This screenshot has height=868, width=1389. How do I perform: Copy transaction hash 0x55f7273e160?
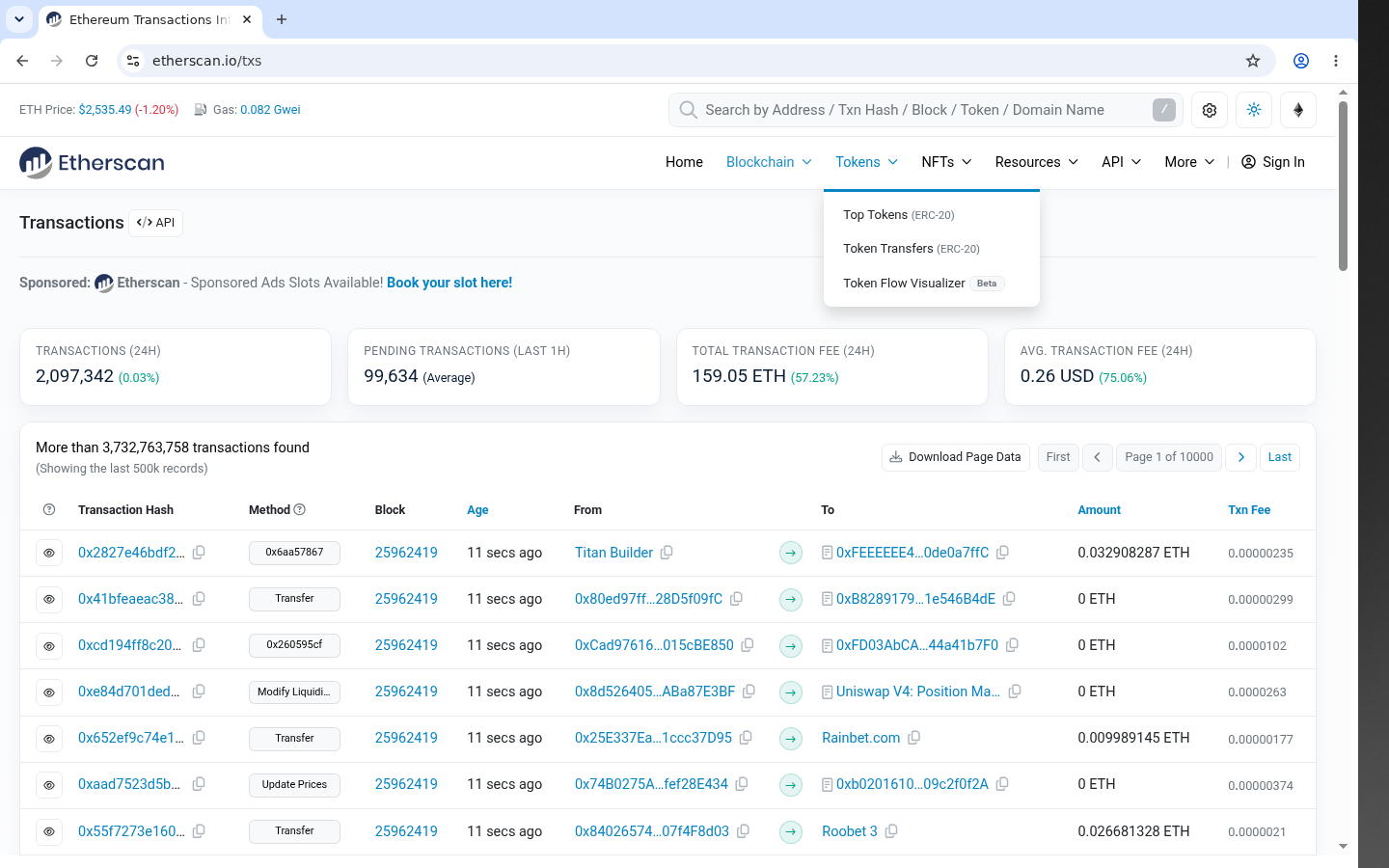(x=199, y=831)
